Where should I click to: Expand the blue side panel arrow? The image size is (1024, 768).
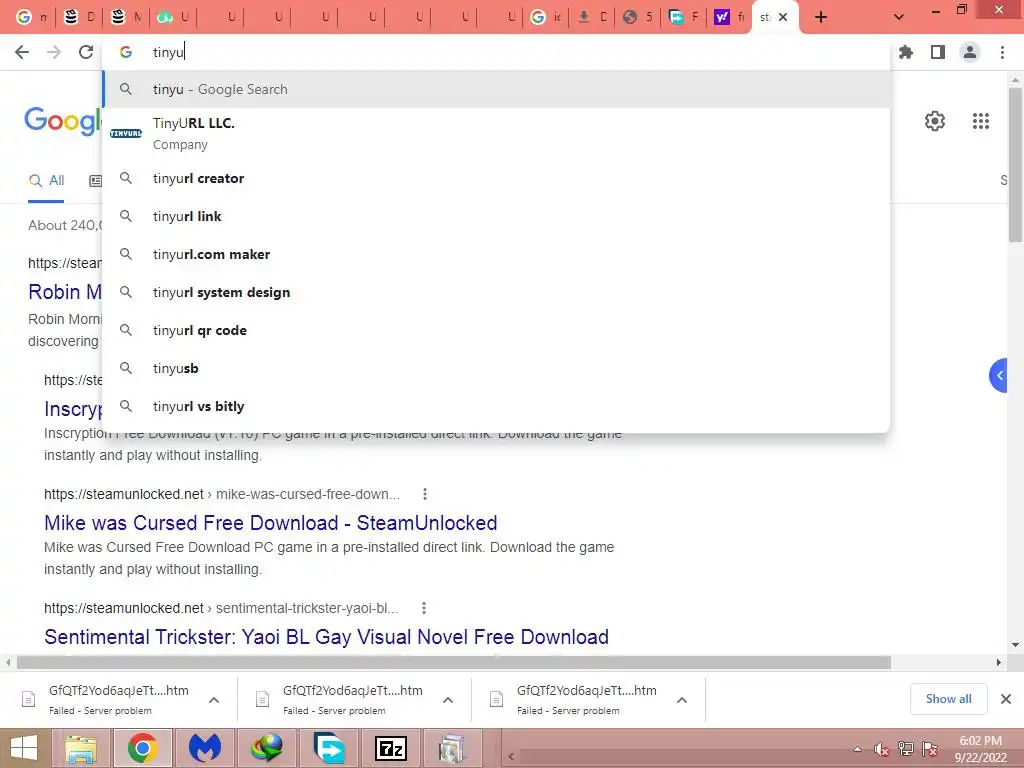tap(999, 376)
